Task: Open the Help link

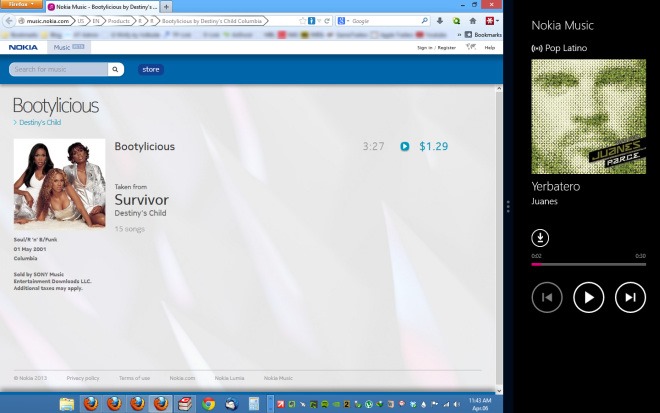Action: coord(490,48)
